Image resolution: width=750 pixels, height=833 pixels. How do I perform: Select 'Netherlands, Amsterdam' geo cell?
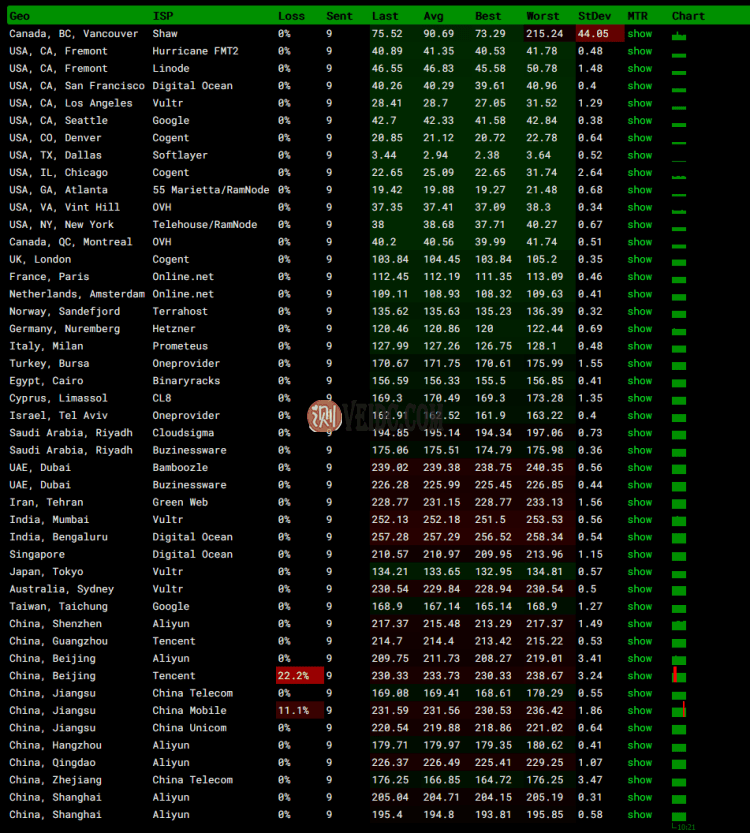(77, 294)
